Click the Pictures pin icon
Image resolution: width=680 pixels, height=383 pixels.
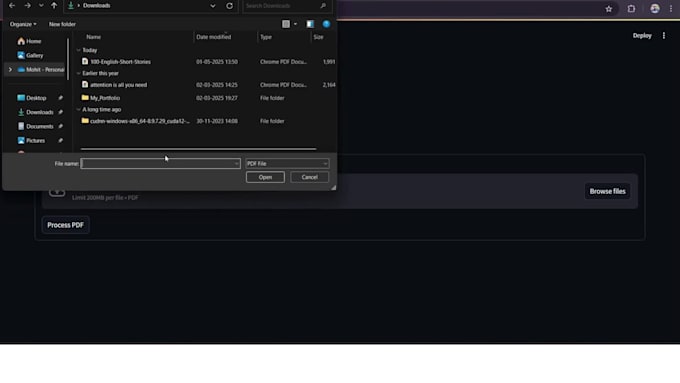60,141
